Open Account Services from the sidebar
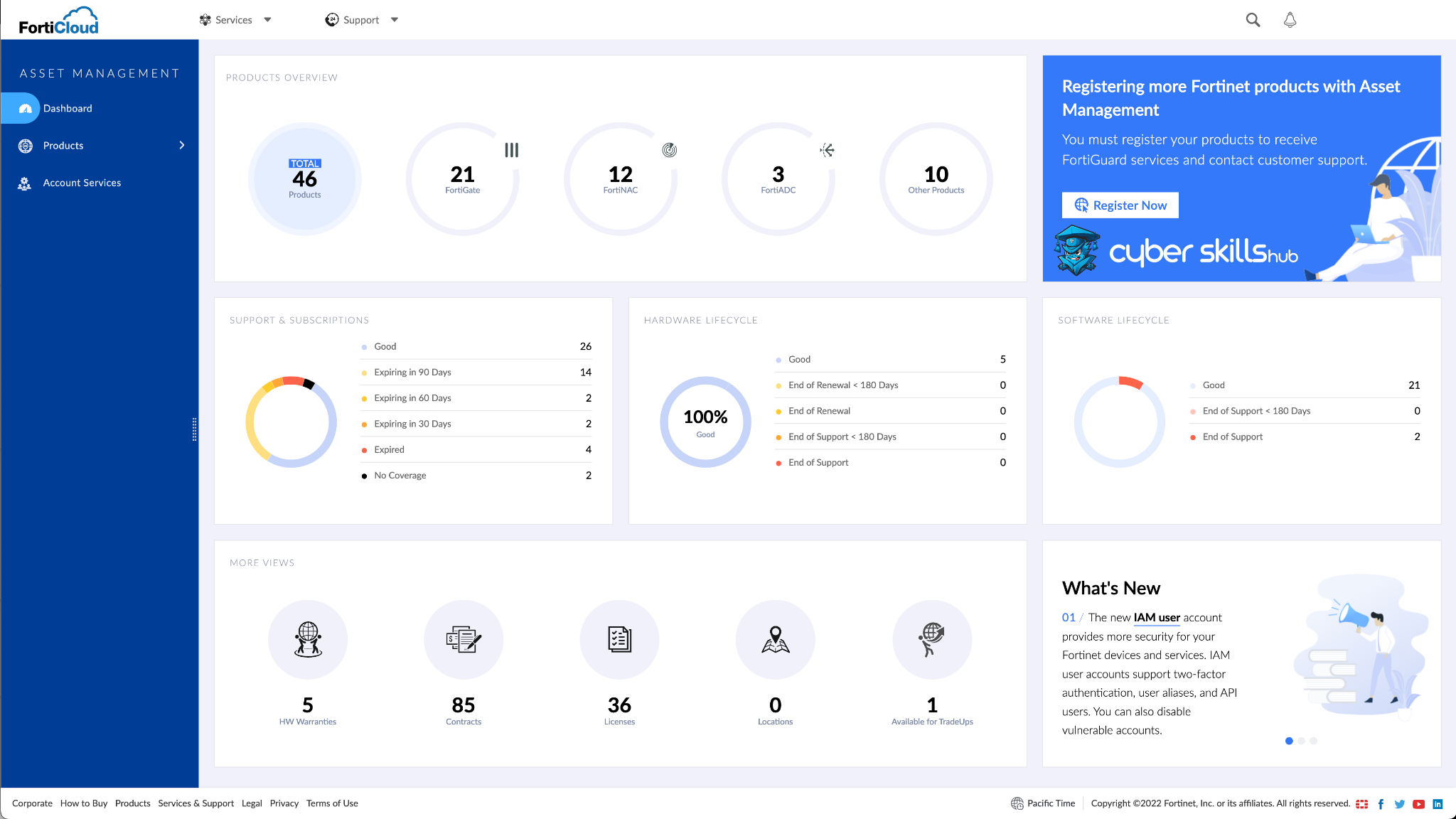 point(81,183)
